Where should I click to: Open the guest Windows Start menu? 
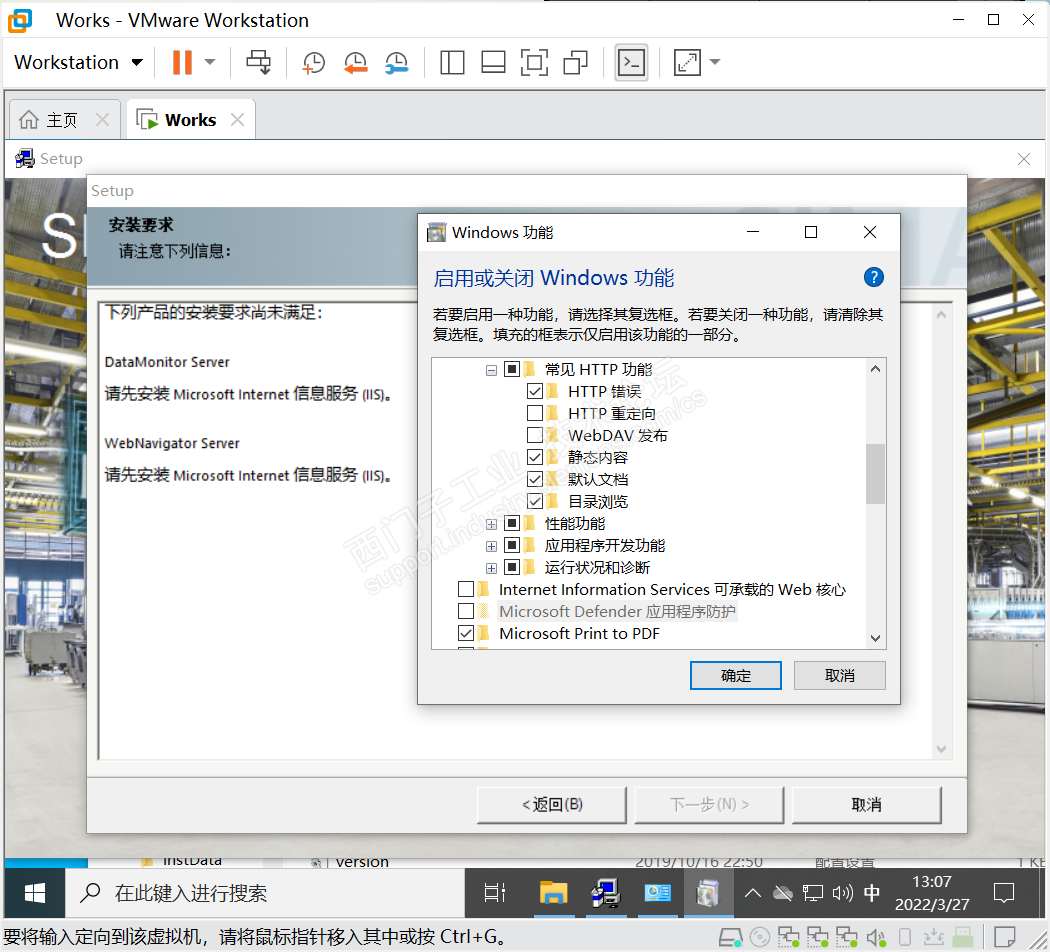(x=35, y=893)
